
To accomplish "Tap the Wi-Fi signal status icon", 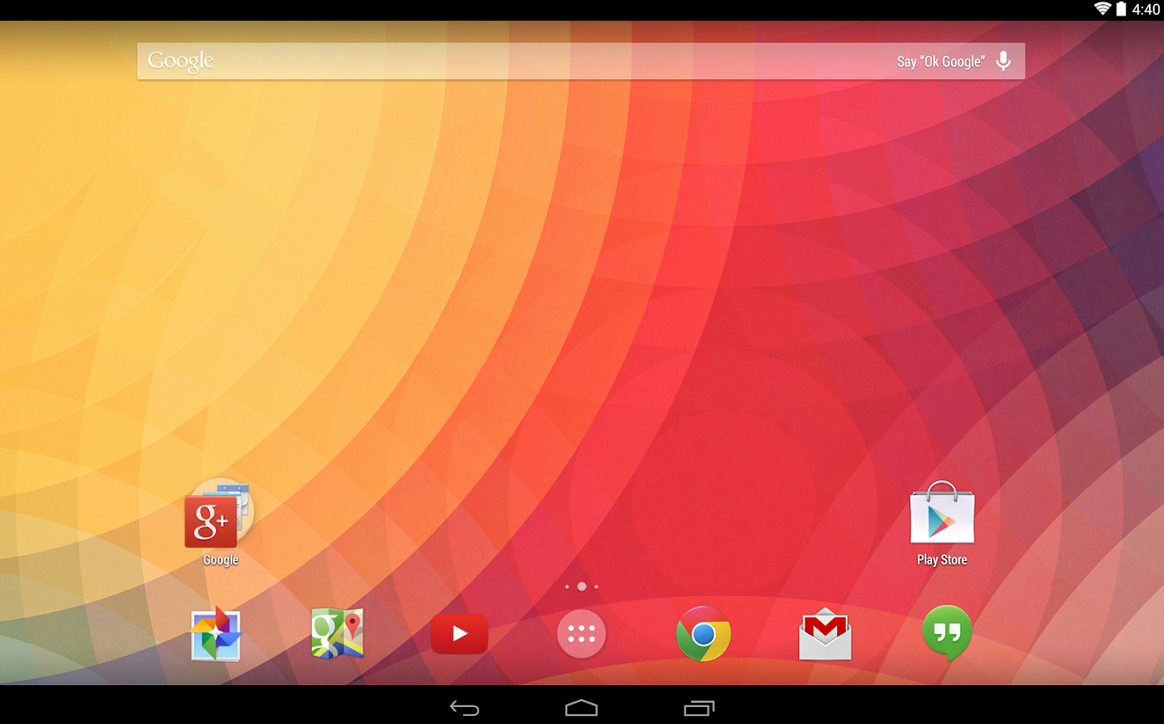I will click(x=1102, y=9).
